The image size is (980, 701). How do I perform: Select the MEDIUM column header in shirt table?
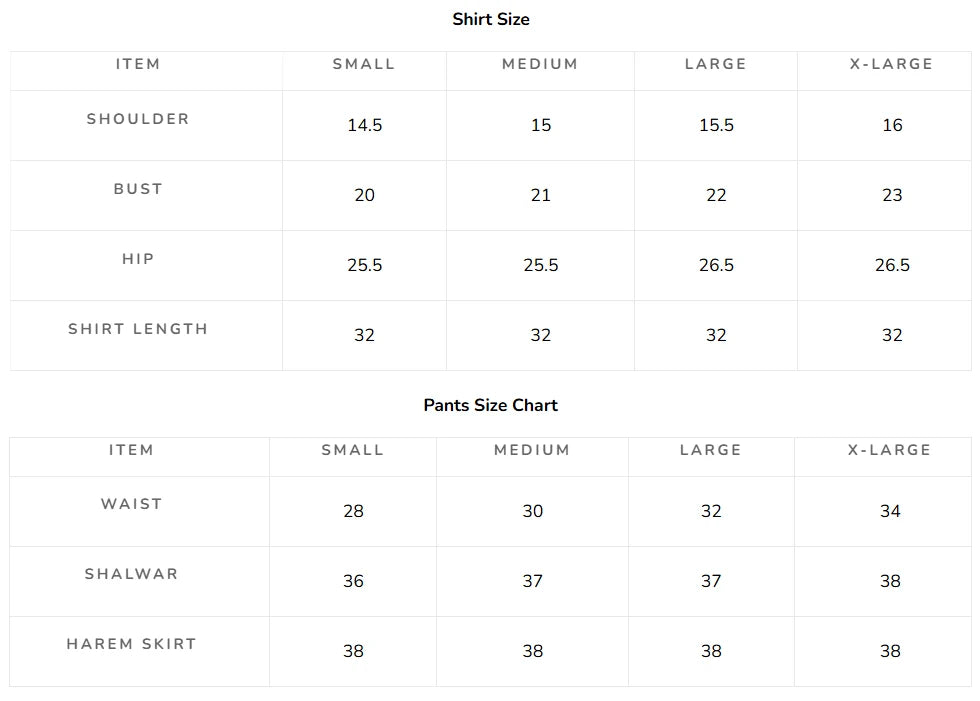tap(540, 64)
